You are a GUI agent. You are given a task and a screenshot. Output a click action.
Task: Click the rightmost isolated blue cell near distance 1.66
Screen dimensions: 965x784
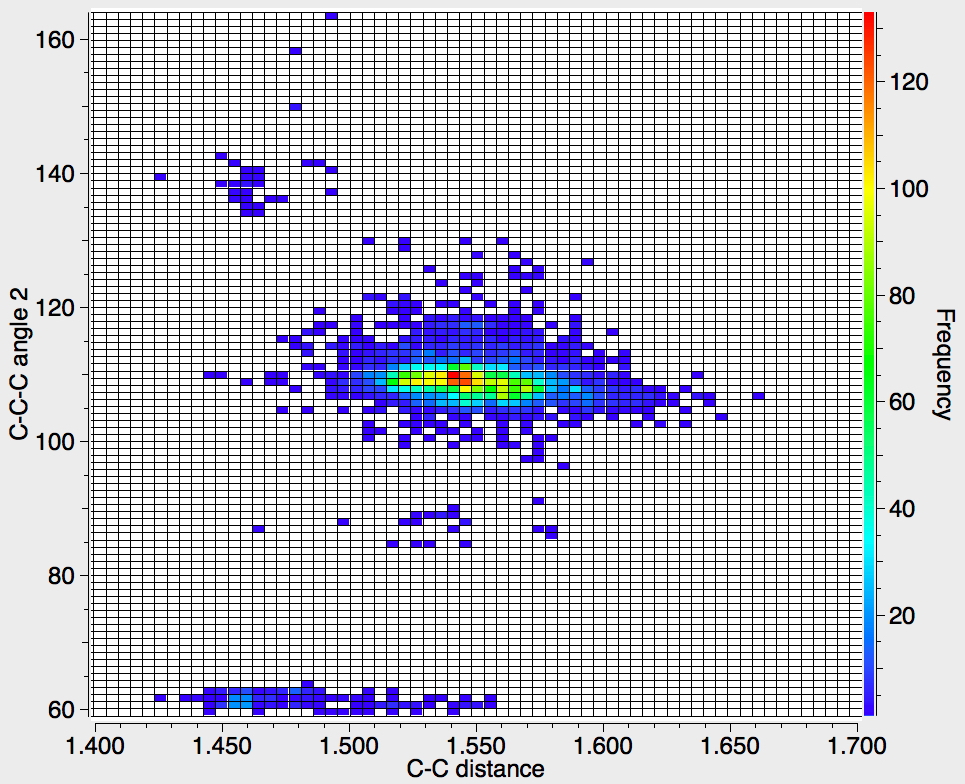(758, 396)
